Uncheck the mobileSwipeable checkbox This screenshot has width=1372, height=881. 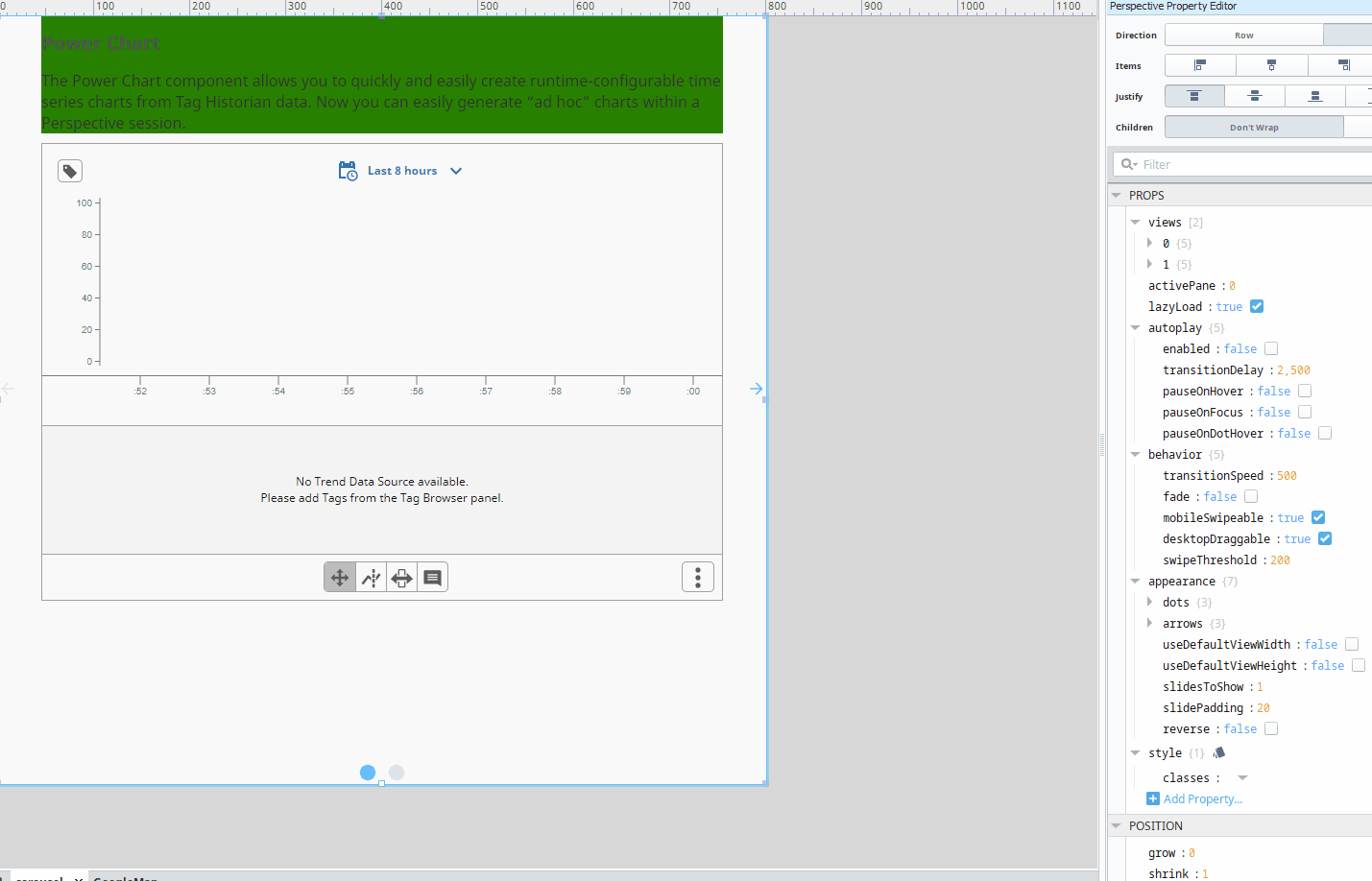pyautogui.click(x=1318, y=517)
